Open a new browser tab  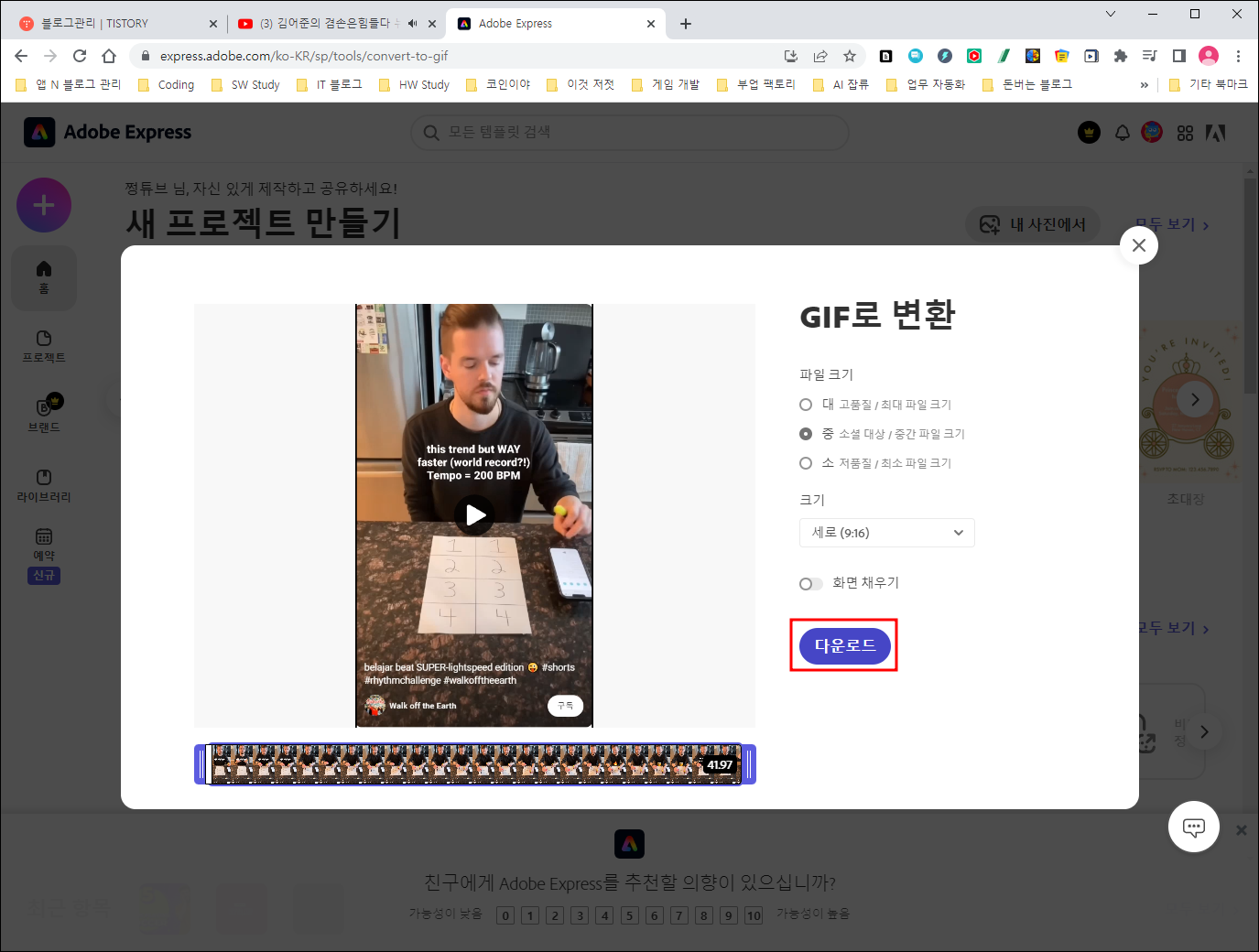coord(686,24)
